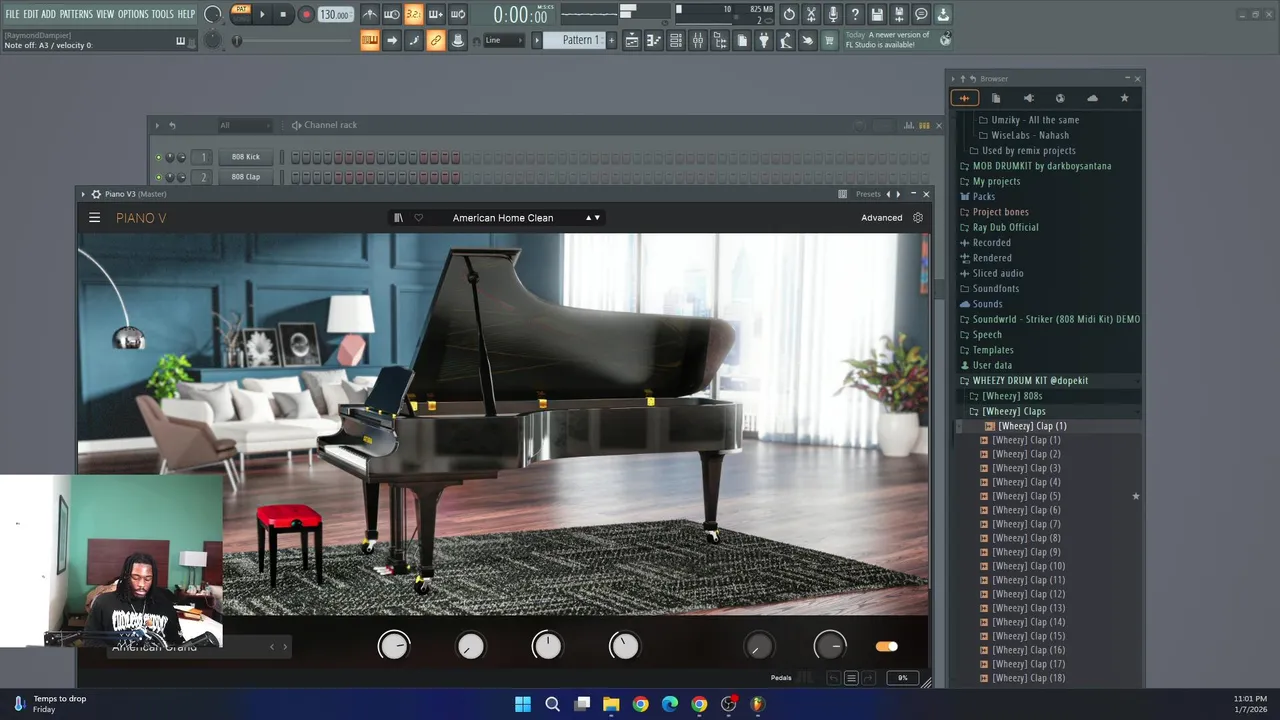The height and width of the screenshot is (720, 1280).
Task: Expand MOB DRUMKIT by darkboysantana folder
Action: tap(1041, 166)
